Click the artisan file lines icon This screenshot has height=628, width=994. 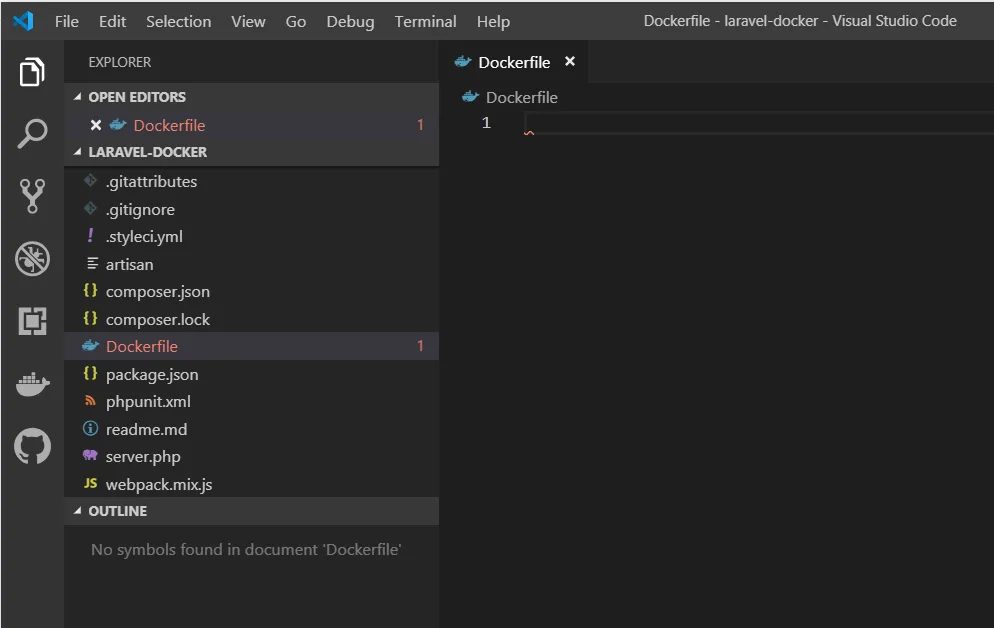(x=92, y=263)
